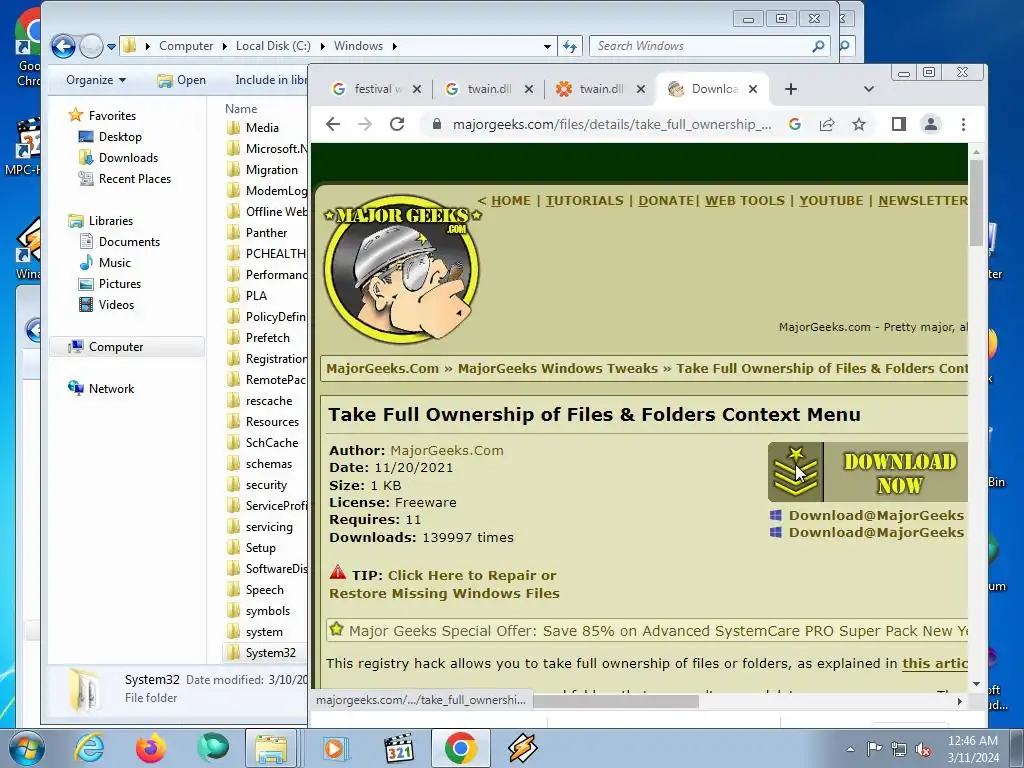The image size is (1024, 768).
Task: Open the TUTORIALS link
Action: (584, 200)
